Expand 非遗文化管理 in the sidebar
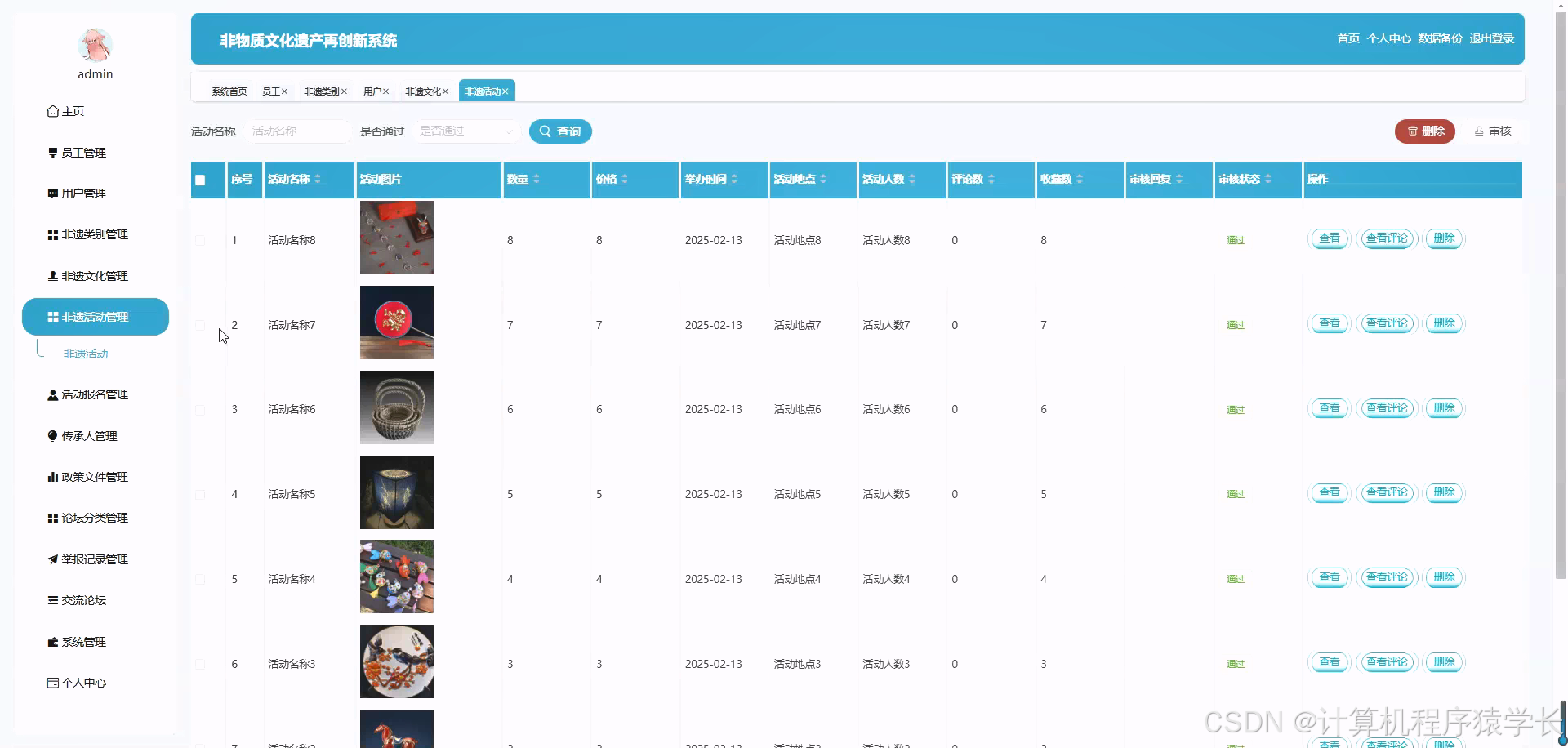This screenshot has width=1568, height=748. click(x=96, y=276)
